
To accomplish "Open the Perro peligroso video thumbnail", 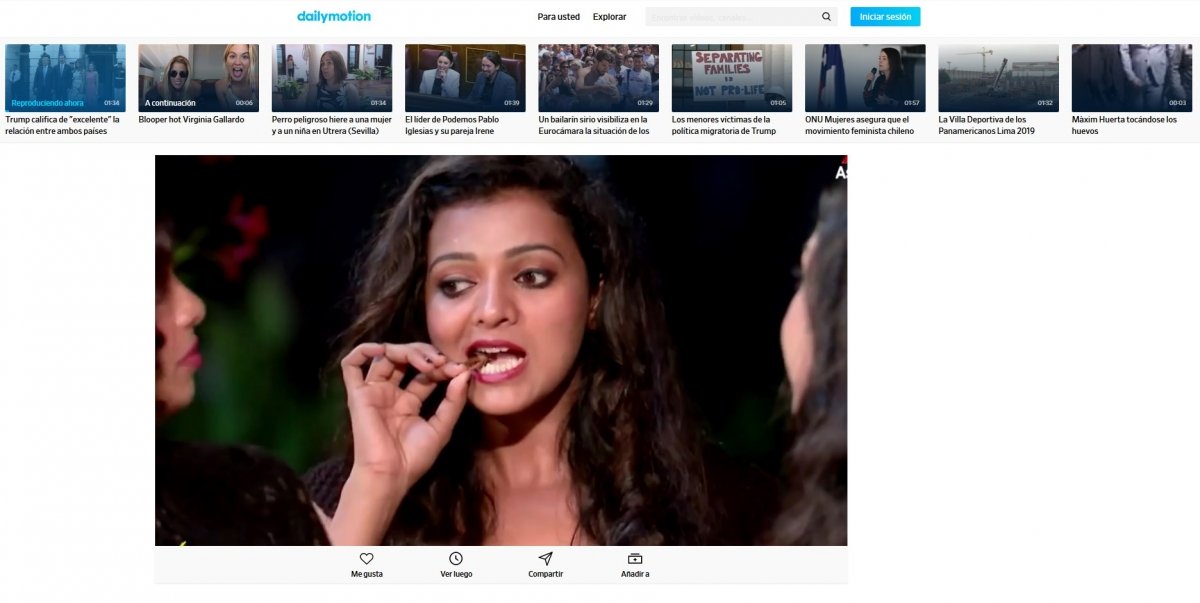I will click(332, 77).
